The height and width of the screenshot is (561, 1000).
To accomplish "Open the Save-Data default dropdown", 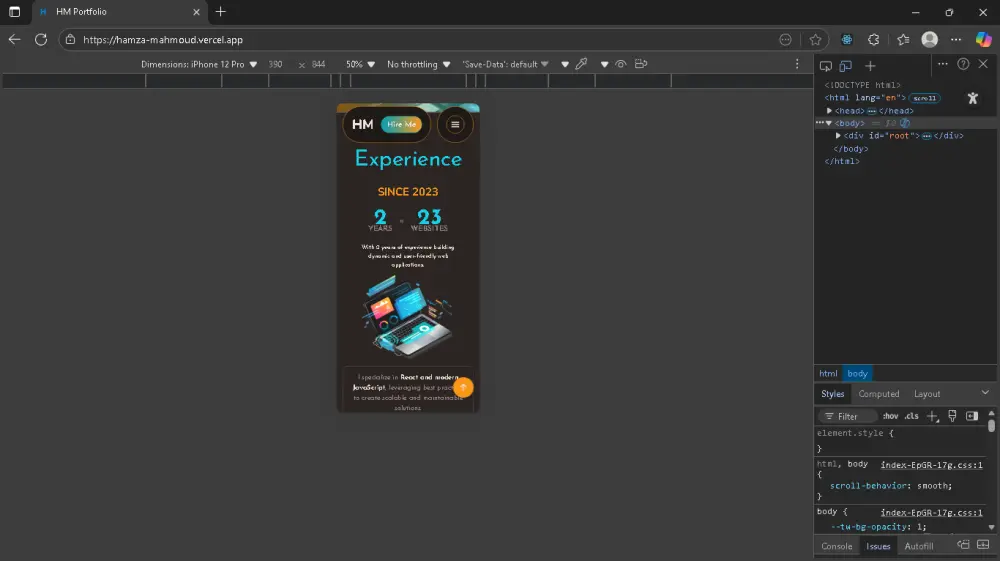I will (504, 64).
